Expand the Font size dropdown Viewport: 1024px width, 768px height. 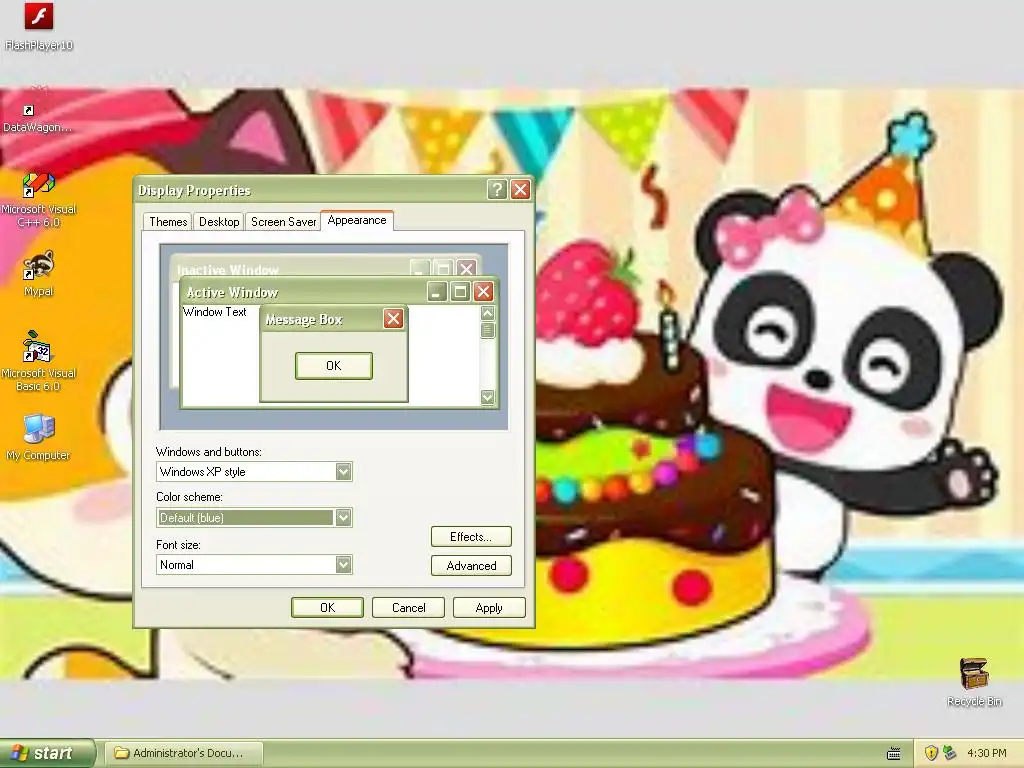point(344,564)
